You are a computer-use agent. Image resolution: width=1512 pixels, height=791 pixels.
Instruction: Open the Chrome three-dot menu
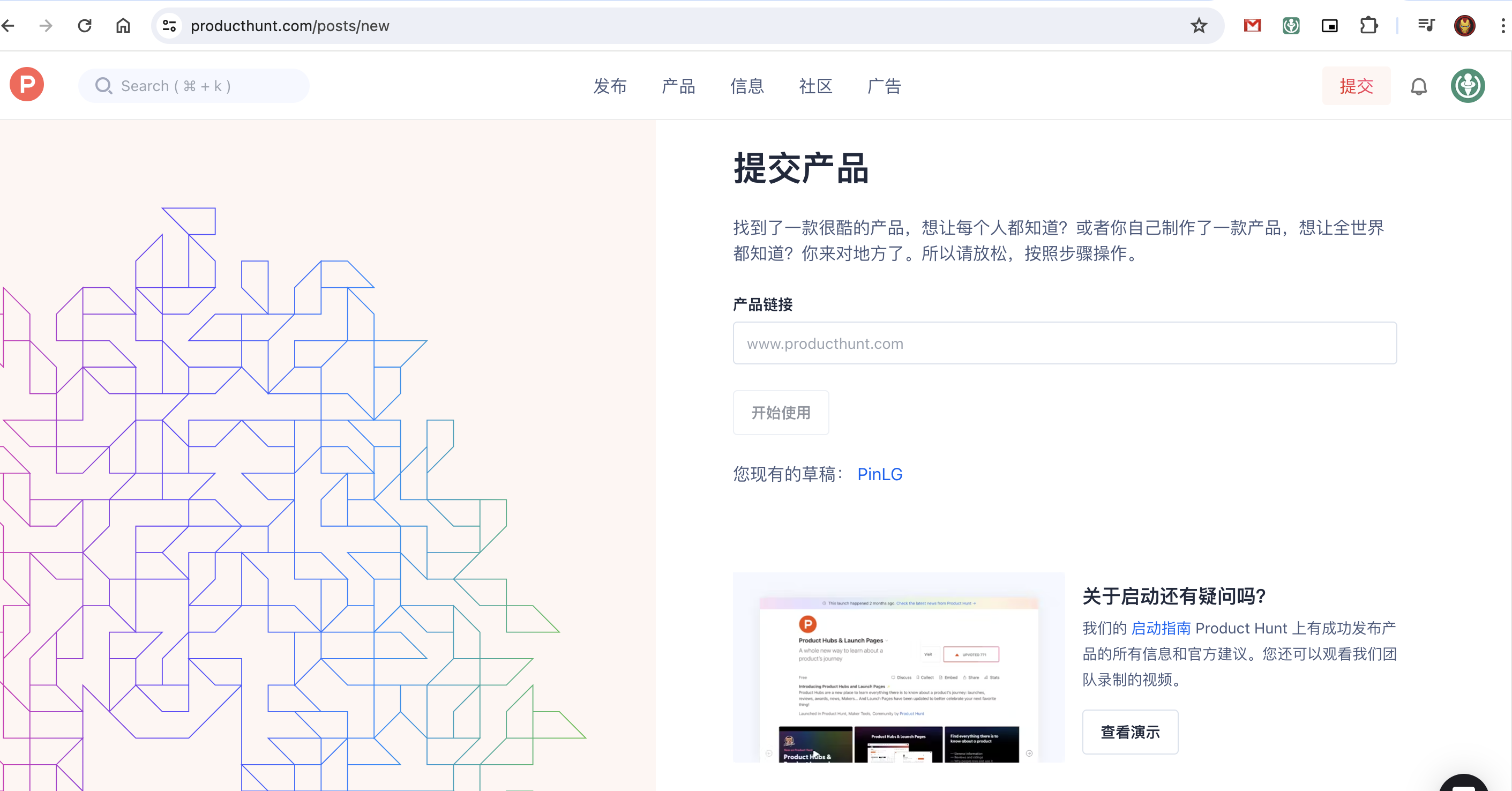click(1502, 26)
